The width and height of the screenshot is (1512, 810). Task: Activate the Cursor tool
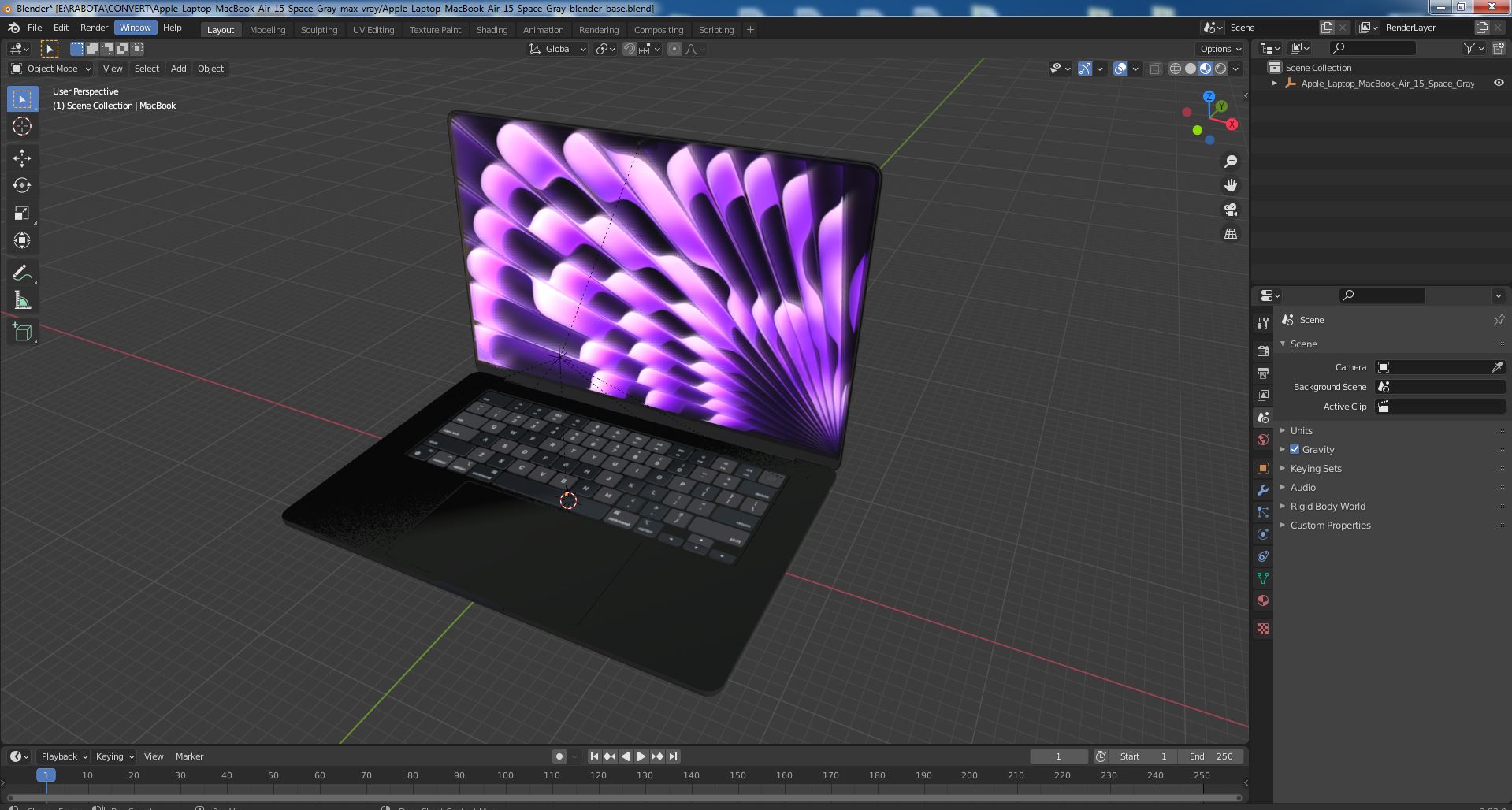(22, 126)
